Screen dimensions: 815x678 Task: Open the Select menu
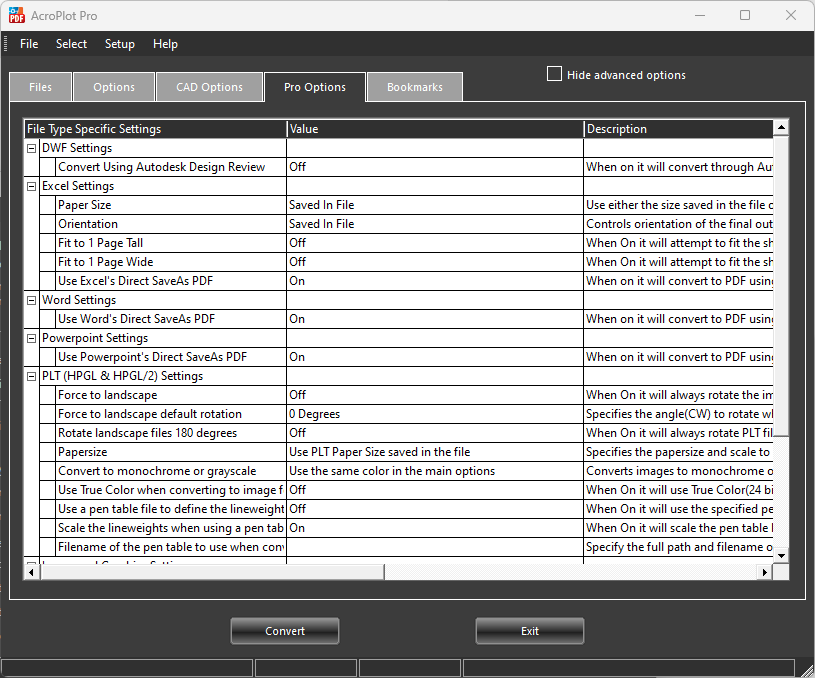[71, 44]
